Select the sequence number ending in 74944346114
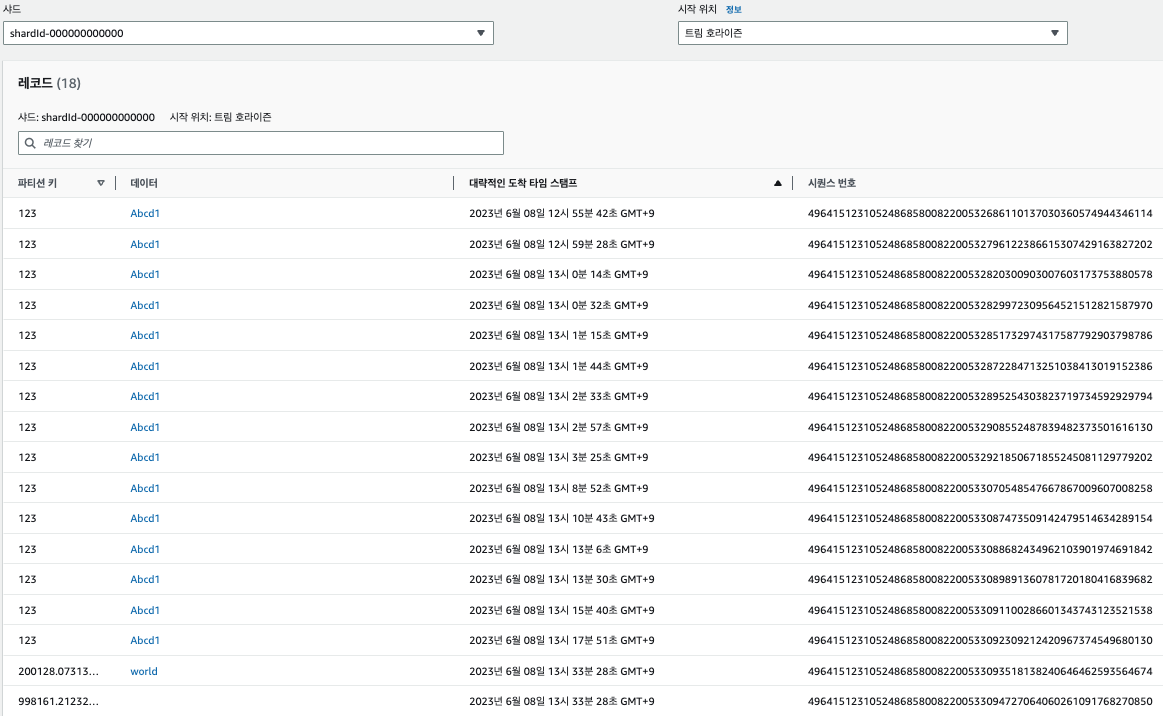The image size is (1163, 716). [x=980, y=213]
